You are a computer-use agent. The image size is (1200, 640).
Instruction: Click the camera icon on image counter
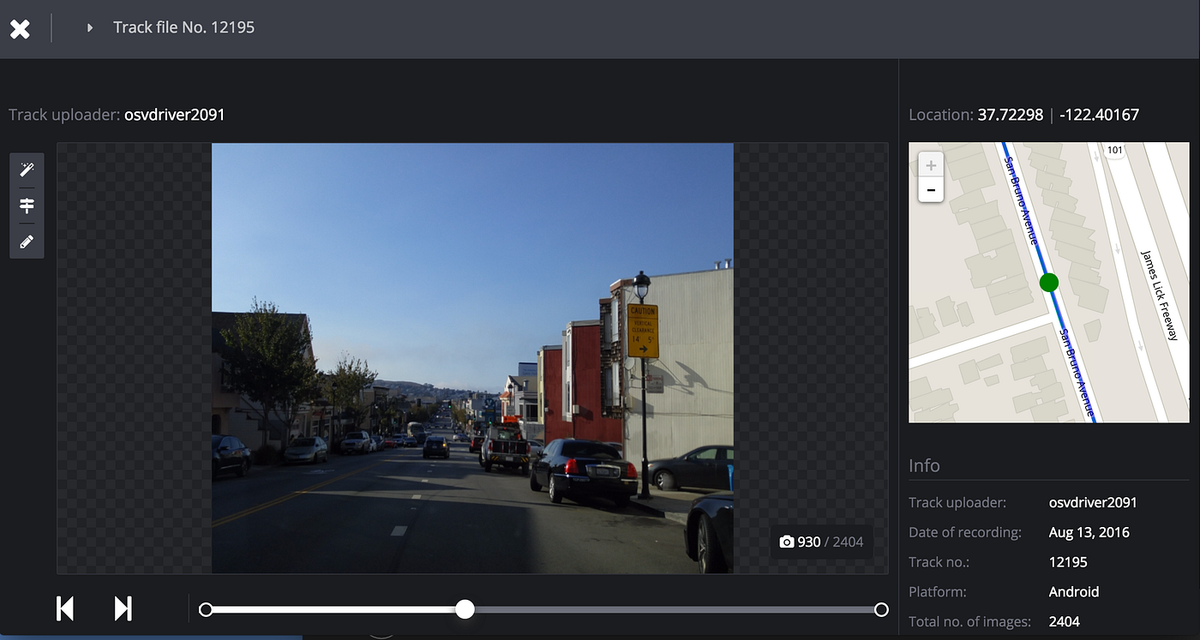pyautogui.click(x=786, y=542)
